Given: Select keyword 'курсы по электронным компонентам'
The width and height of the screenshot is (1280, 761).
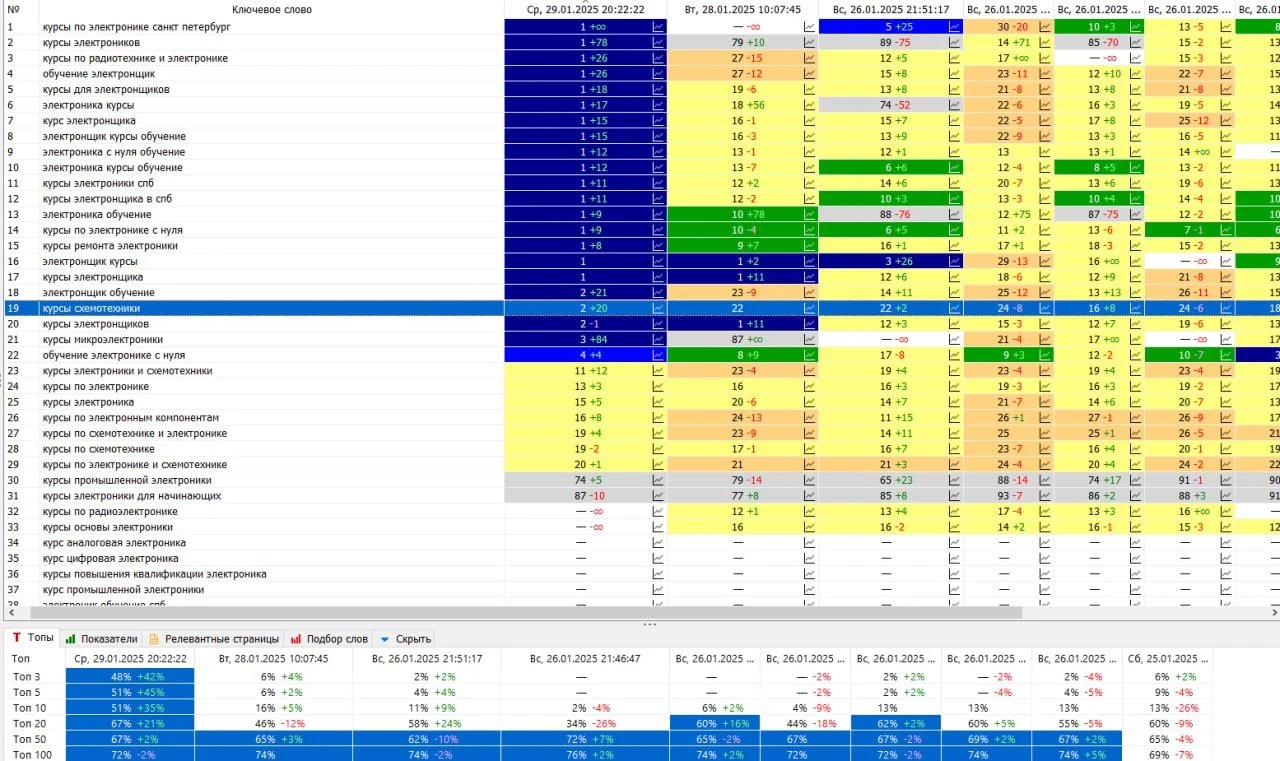Looking at the screenshot, I should point(130,418).
